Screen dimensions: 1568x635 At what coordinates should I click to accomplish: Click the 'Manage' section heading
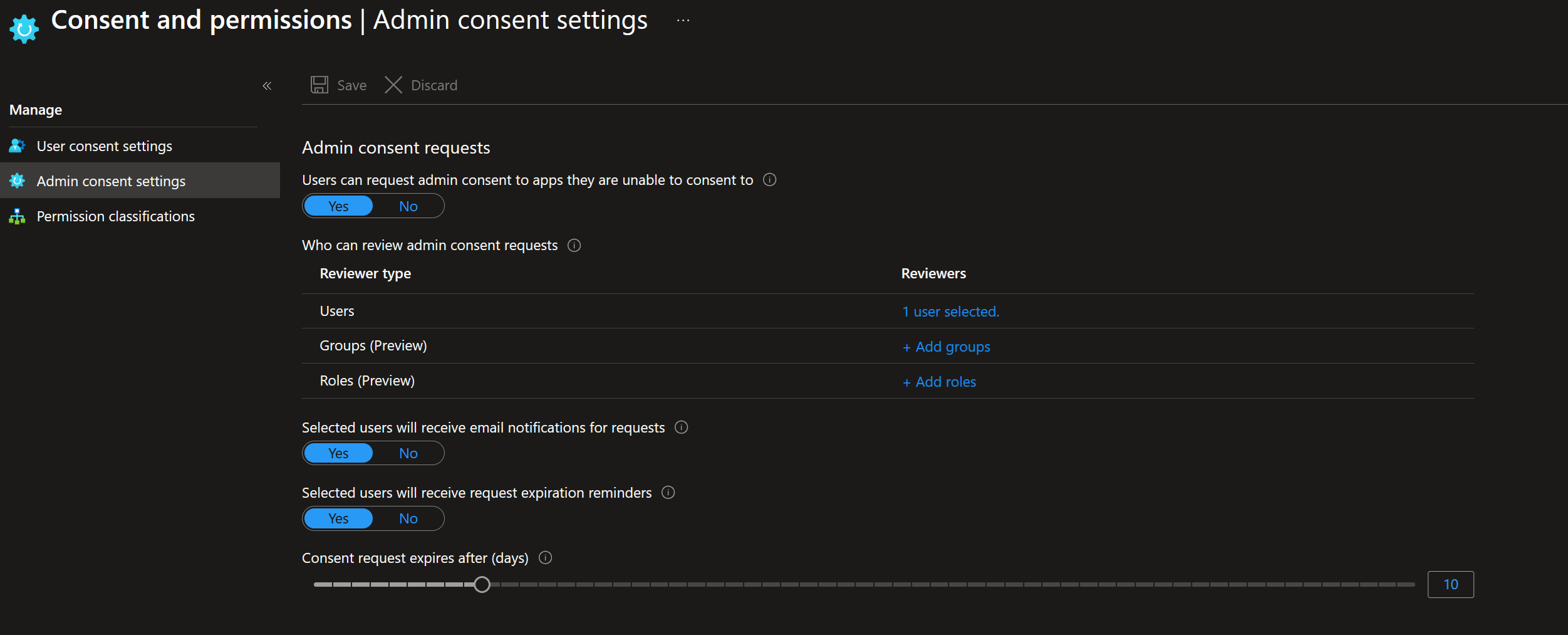[x=36, y=110]
